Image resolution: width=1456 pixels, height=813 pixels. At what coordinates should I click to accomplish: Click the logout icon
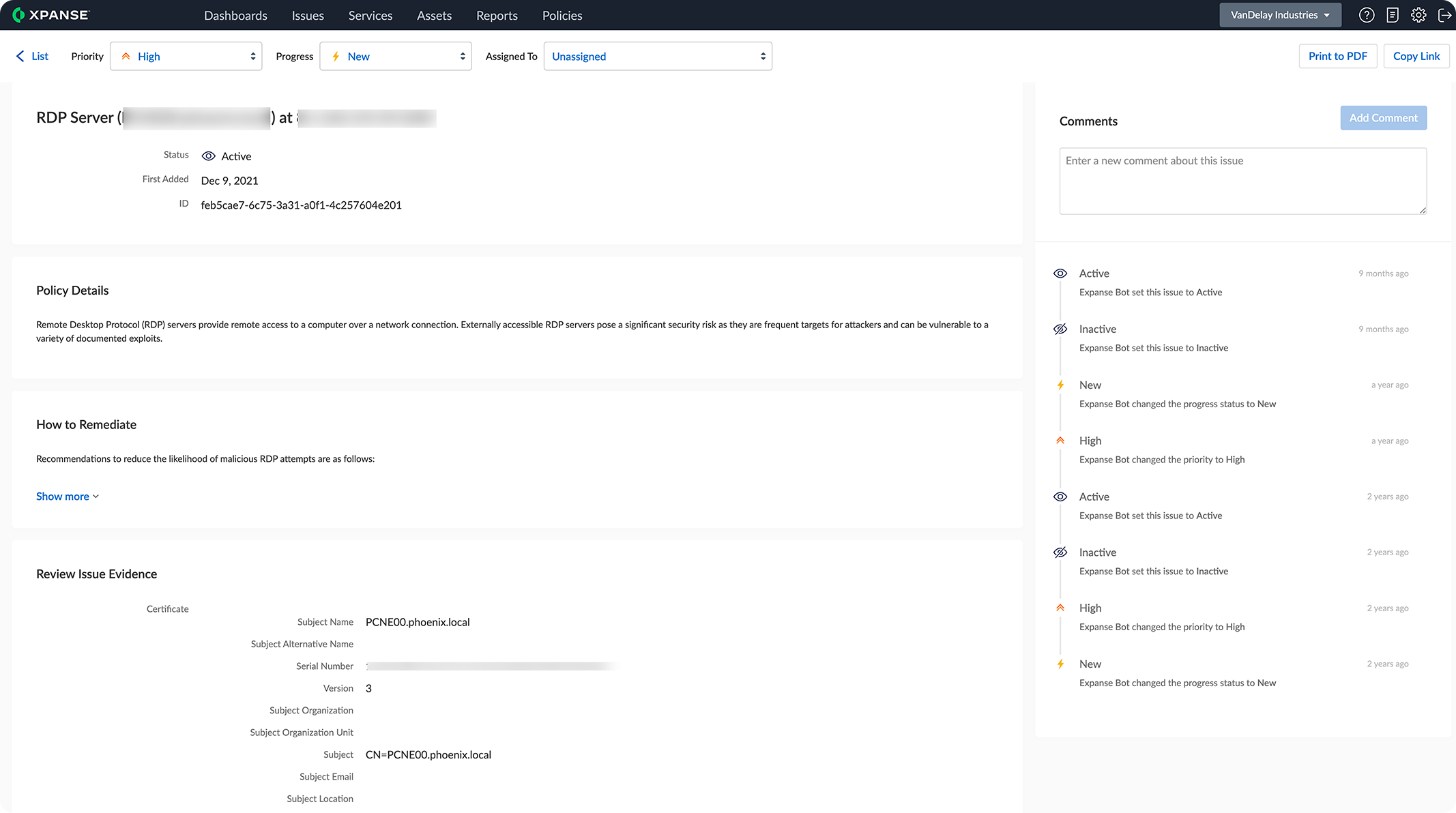(x=1444, y=15)
